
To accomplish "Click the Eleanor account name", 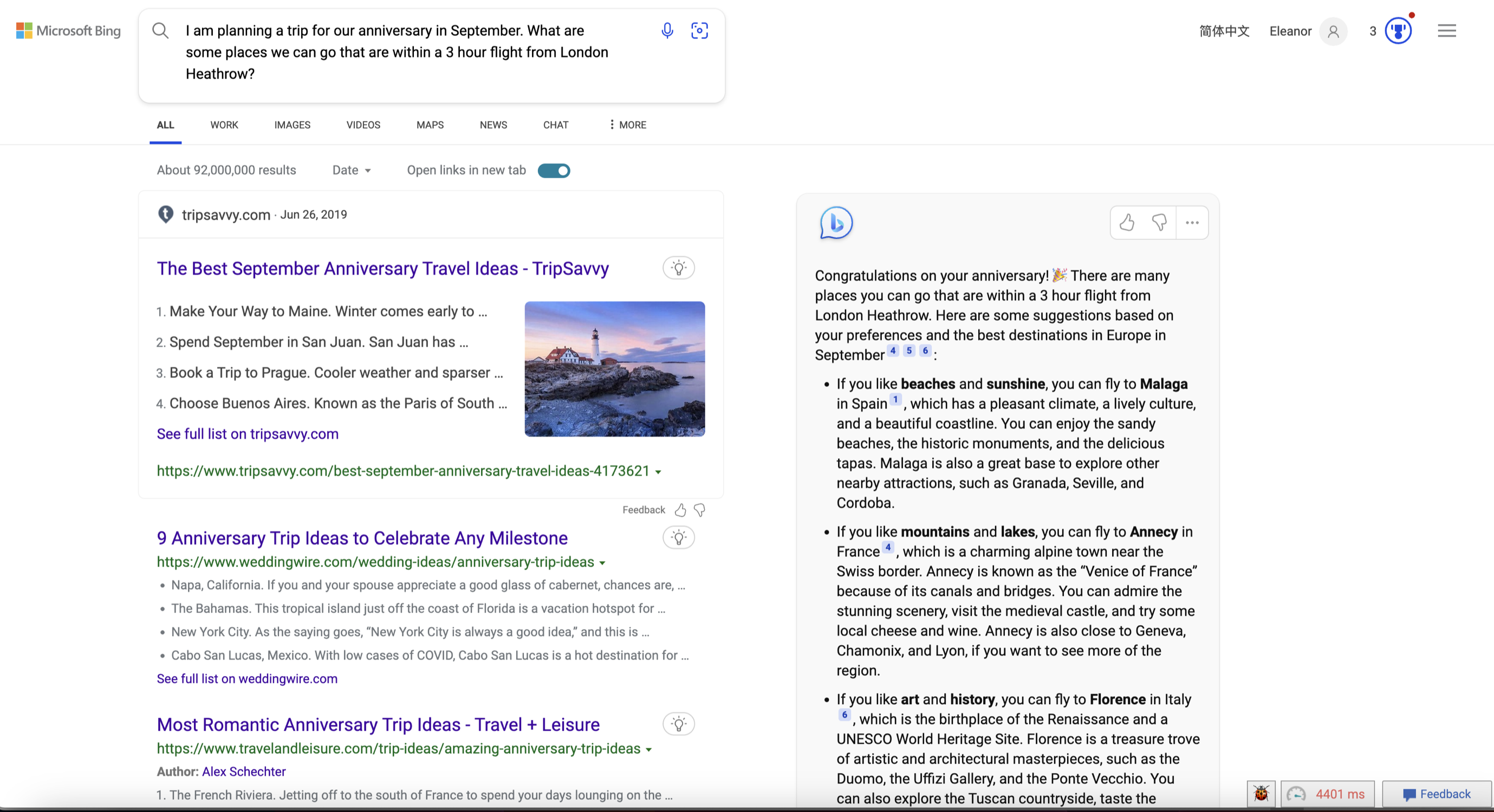I will point(1290,31).
